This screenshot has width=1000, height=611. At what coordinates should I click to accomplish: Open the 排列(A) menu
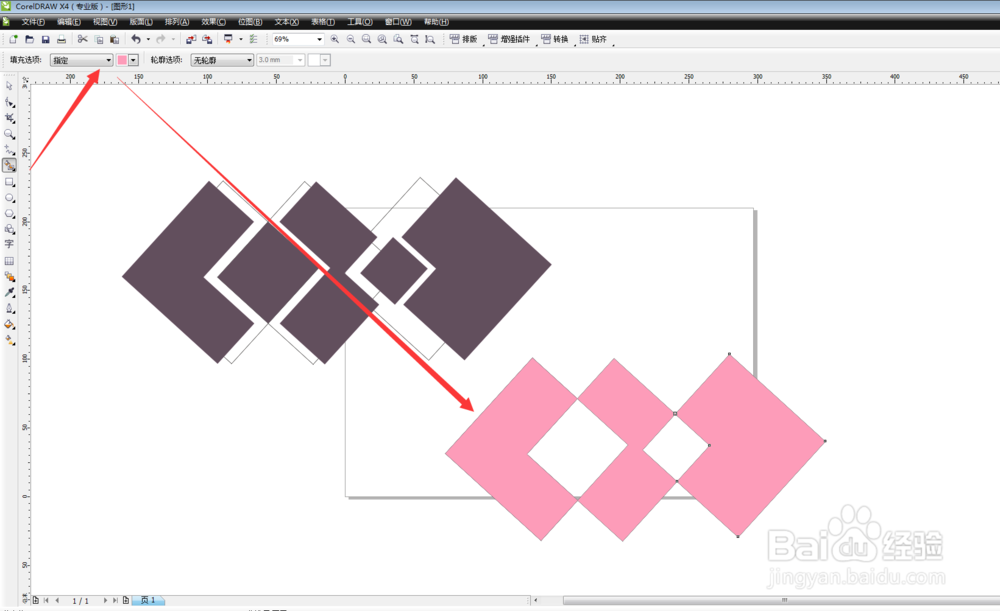pyautogui.click(x=177, y=22)
